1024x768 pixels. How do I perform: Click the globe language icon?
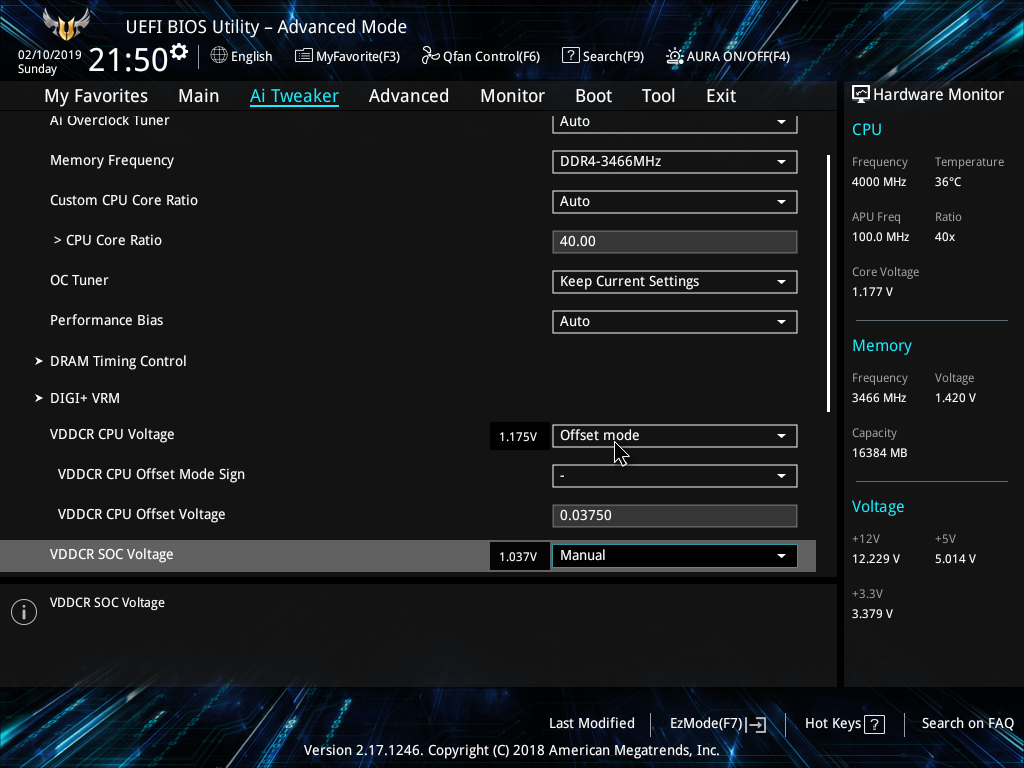click(219, 56)
